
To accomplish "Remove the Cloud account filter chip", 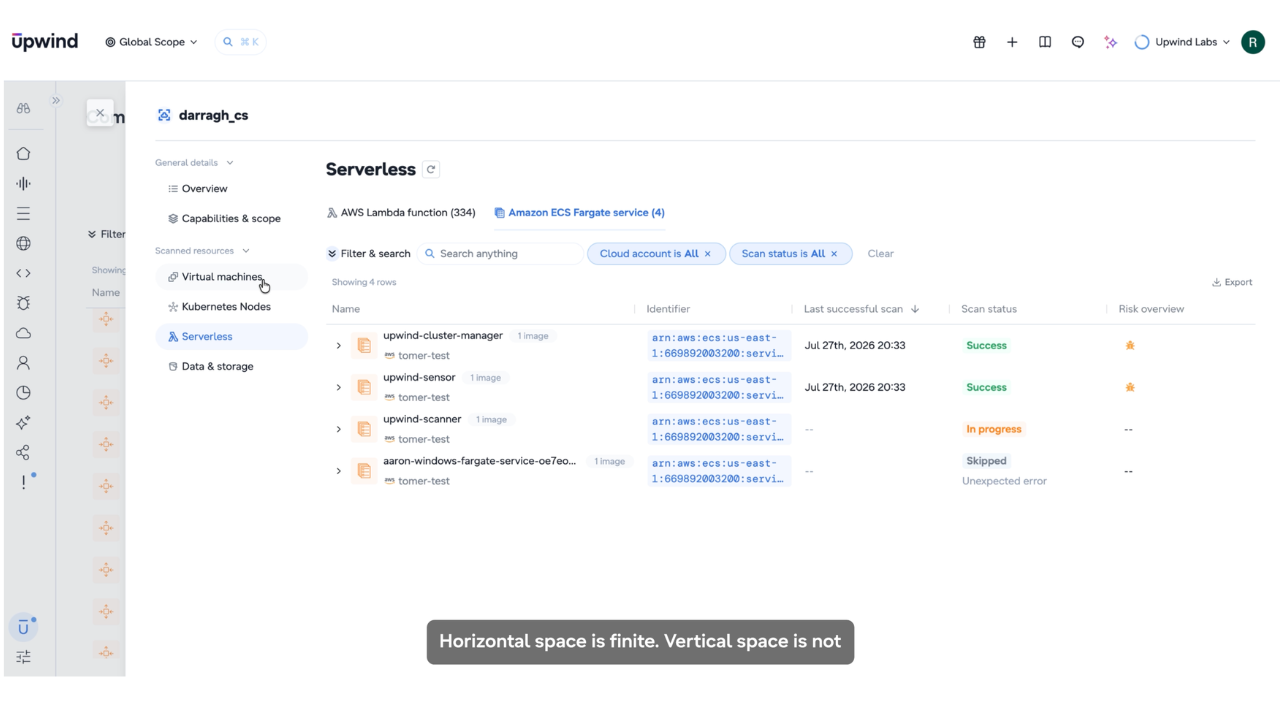I will pyautogui.click(x=708, y=254).
